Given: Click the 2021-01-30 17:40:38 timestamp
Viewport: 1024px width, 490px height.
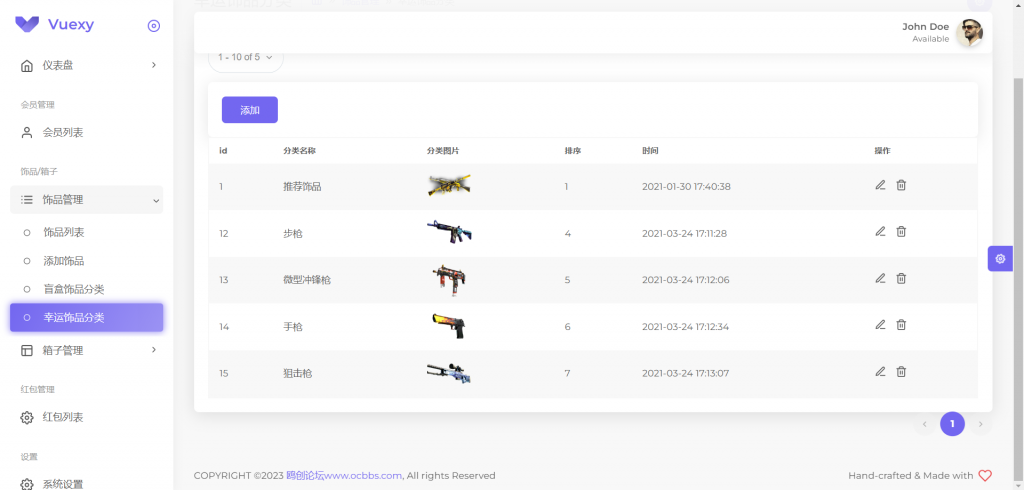Looking at the screenshot, I should [686, 187].
